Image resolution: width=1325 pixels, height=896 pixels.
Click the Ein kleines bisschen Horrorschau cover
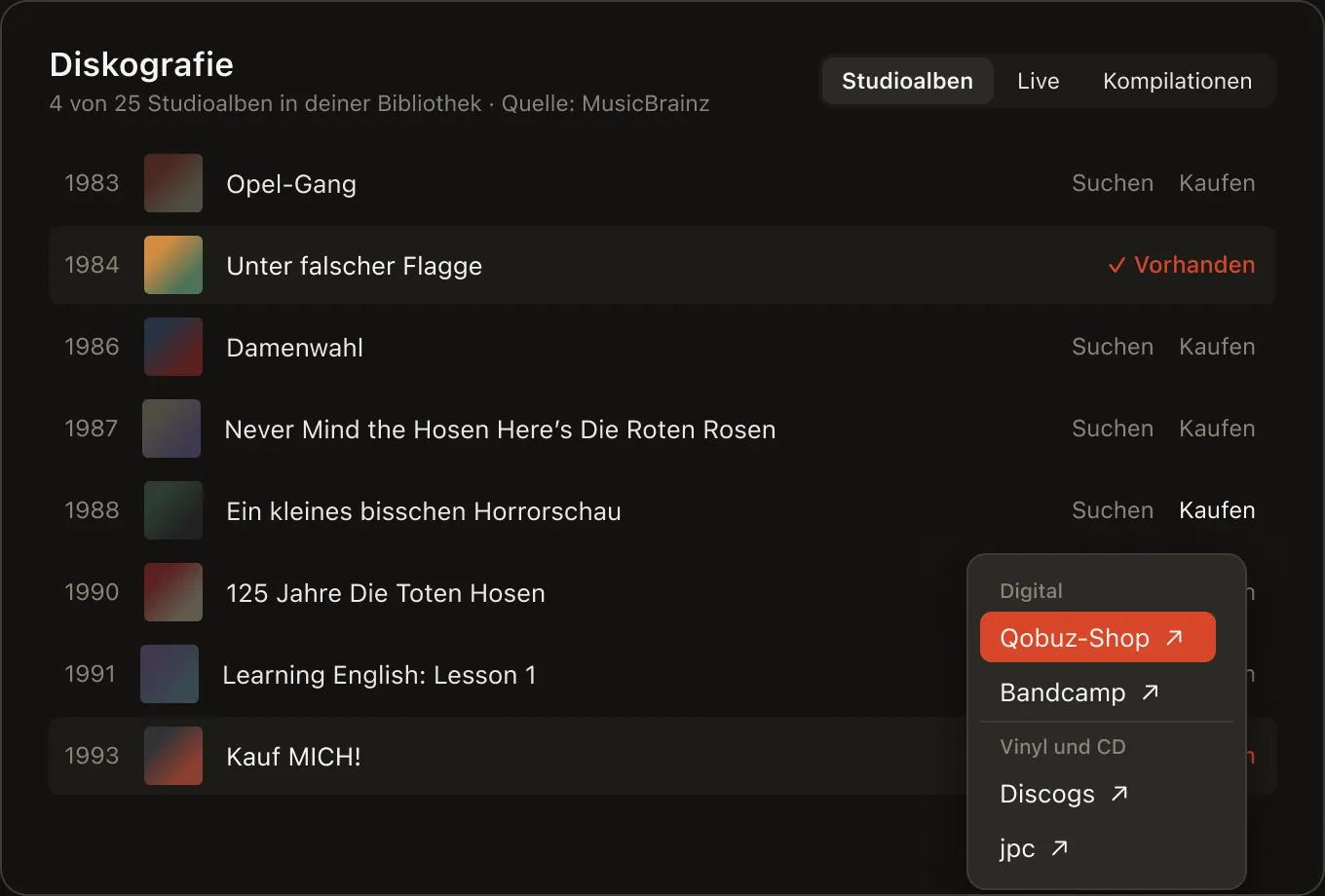coord(173,510)
